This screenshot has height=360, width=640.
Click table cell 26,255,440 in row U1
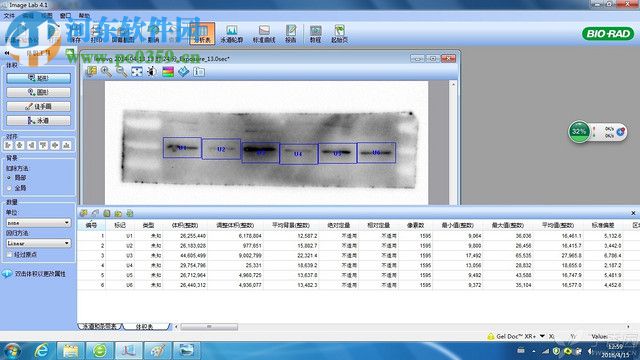click(x=193, y=236)
